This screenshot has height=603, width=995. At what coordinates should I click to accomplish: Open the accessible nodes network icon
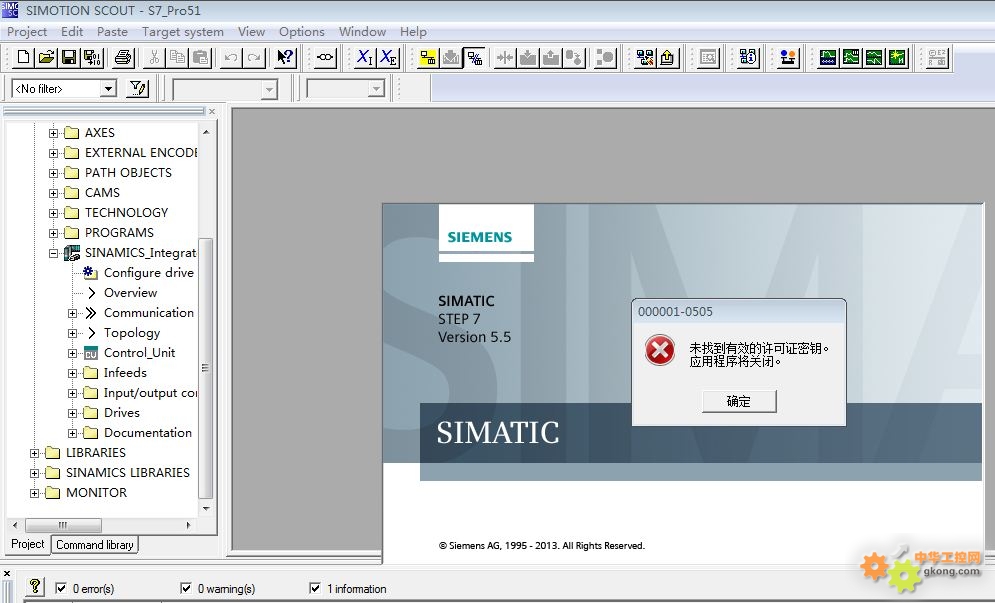point(645,58)
